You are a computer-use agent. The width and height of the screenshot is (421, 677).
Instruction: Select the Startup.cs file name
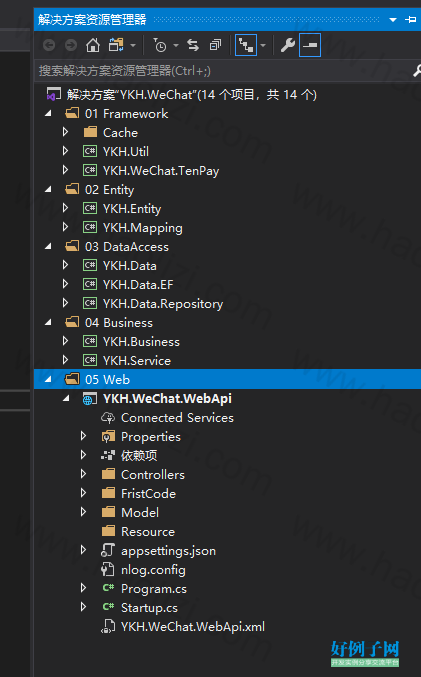tap(149, 608)
